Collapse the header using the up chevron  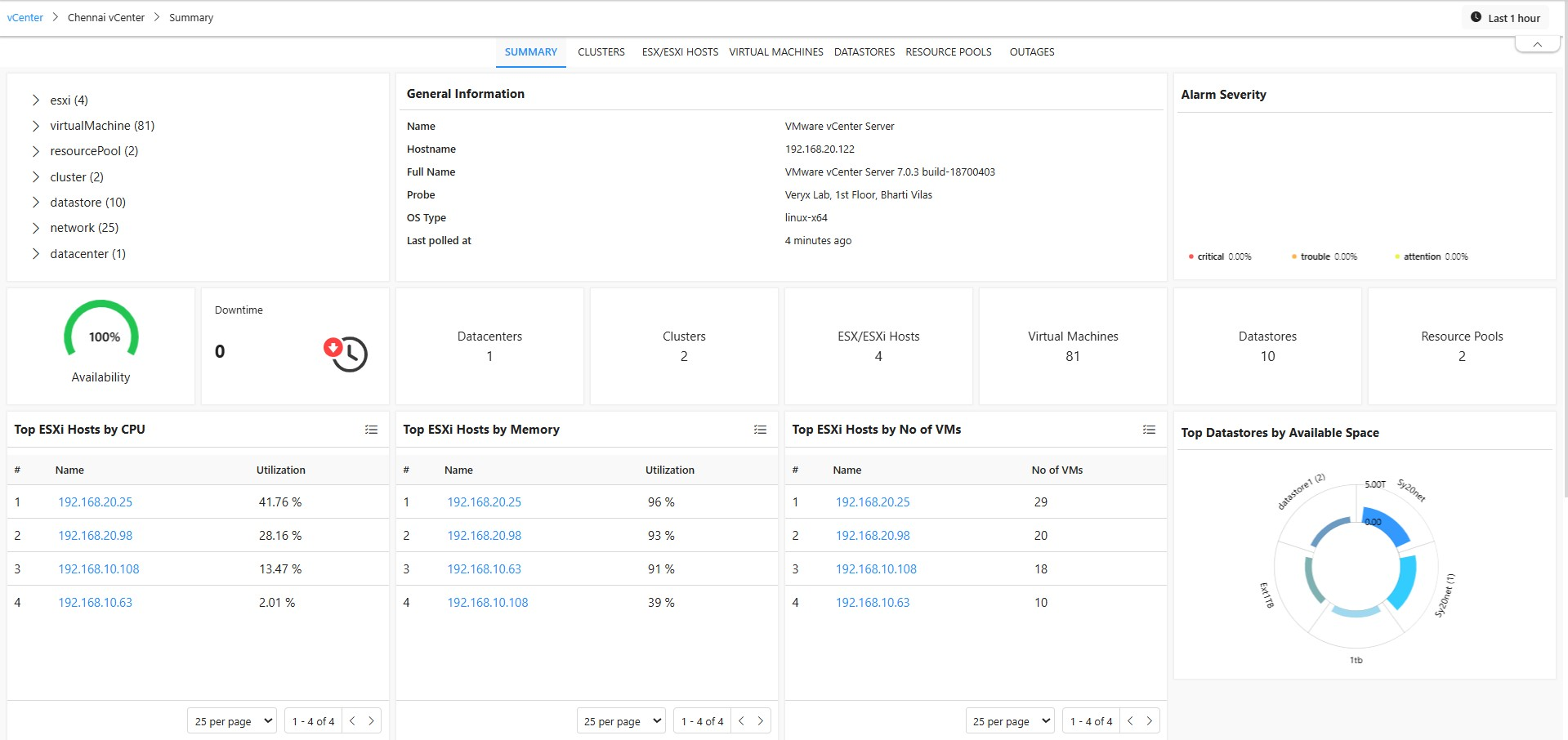pos(1537,45)
